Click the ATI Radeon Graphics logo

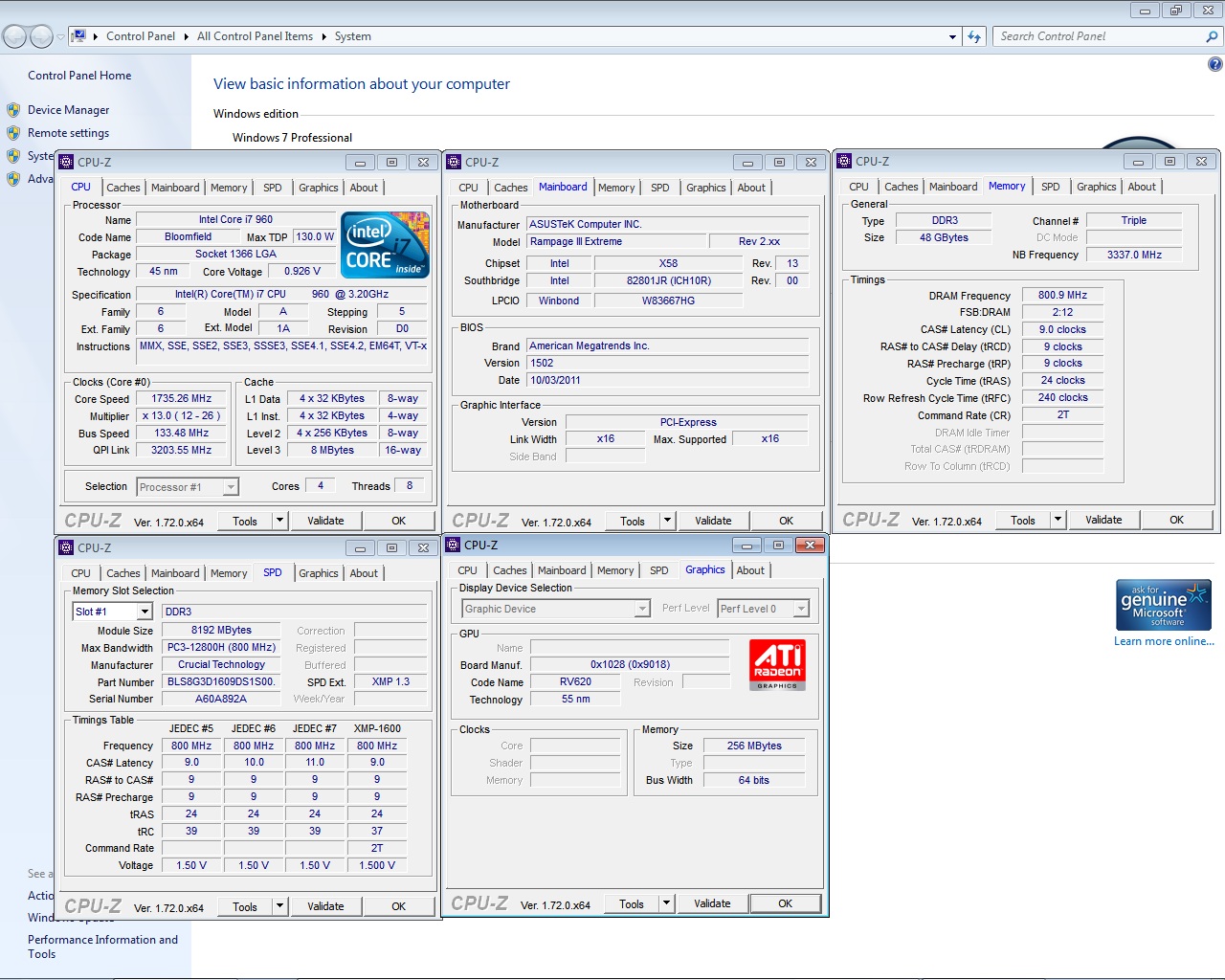tap(777, 664)
